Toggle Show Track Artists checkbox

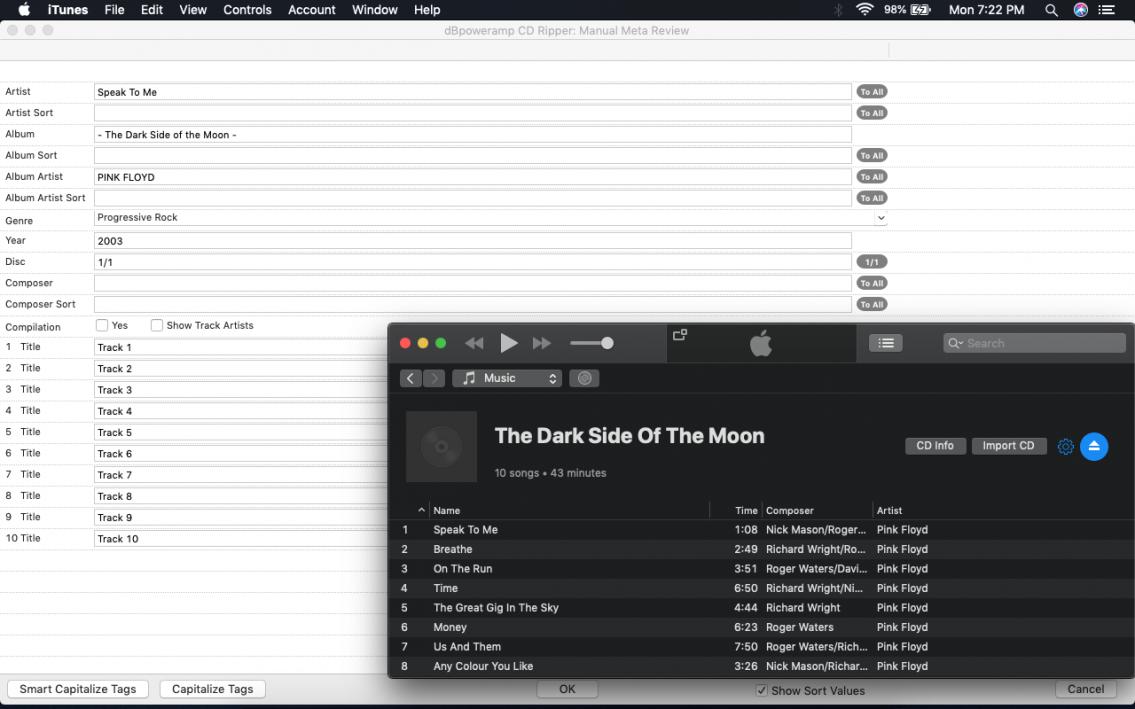point(157,325)
